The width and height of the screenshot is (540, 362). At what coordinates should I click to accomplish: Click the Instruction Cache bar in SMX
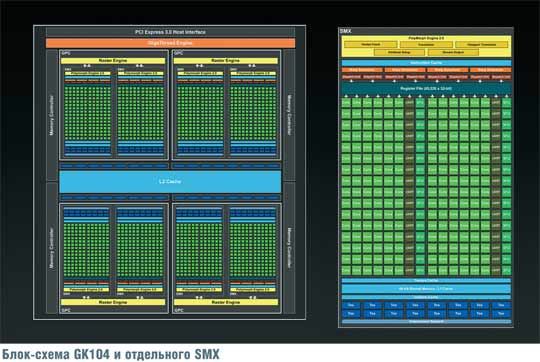point(426,63)
